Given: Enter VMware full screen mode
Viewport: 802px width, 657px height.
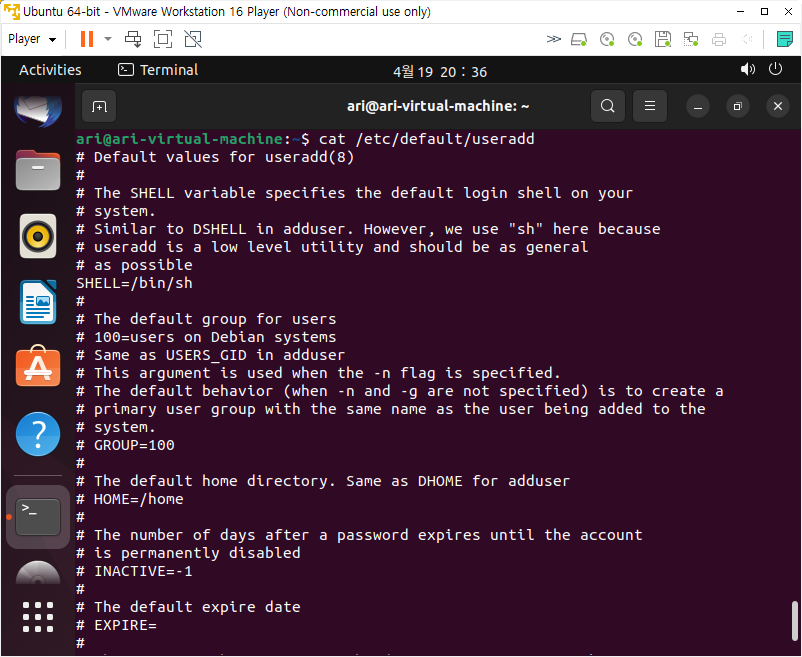Looking at the screenshot, I should pyautogui.click(x=163, y=39).
